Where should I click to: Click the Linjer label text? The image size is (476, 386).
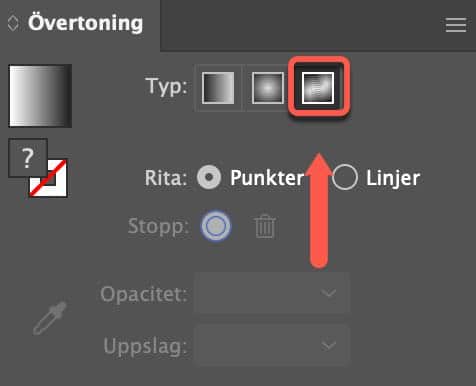click(x=393, y=178)
